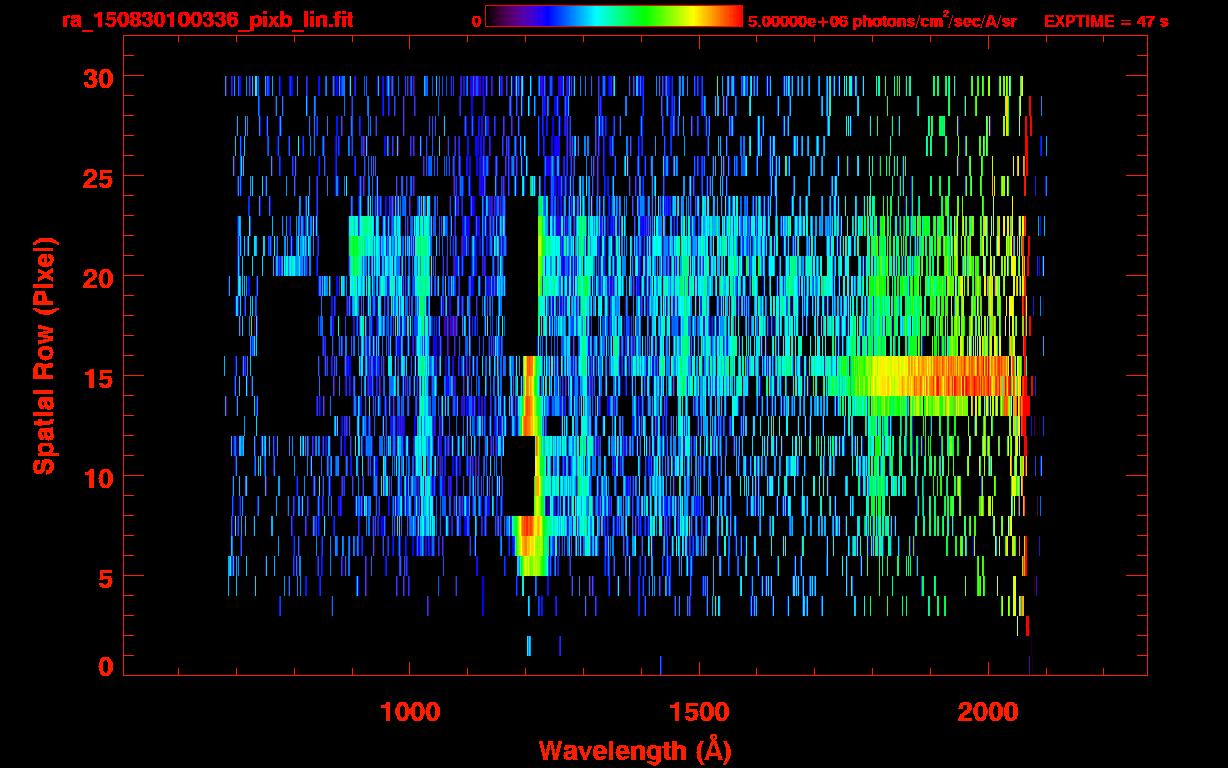Click the x-axis tick label 1500
The height and width of the screenshot is (768, 1228).
click(698, 712)
